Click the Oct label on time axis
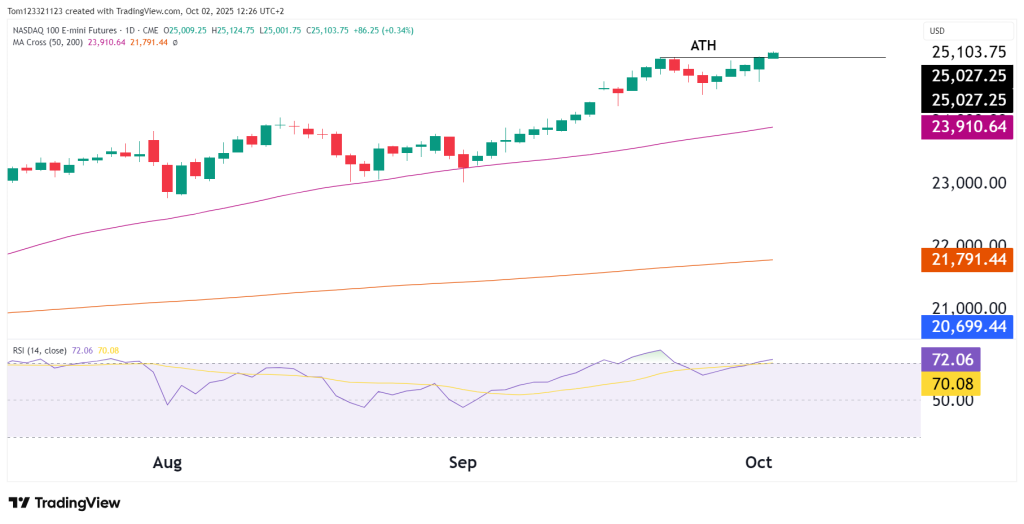1024x524 pixels. pos(759,463)
